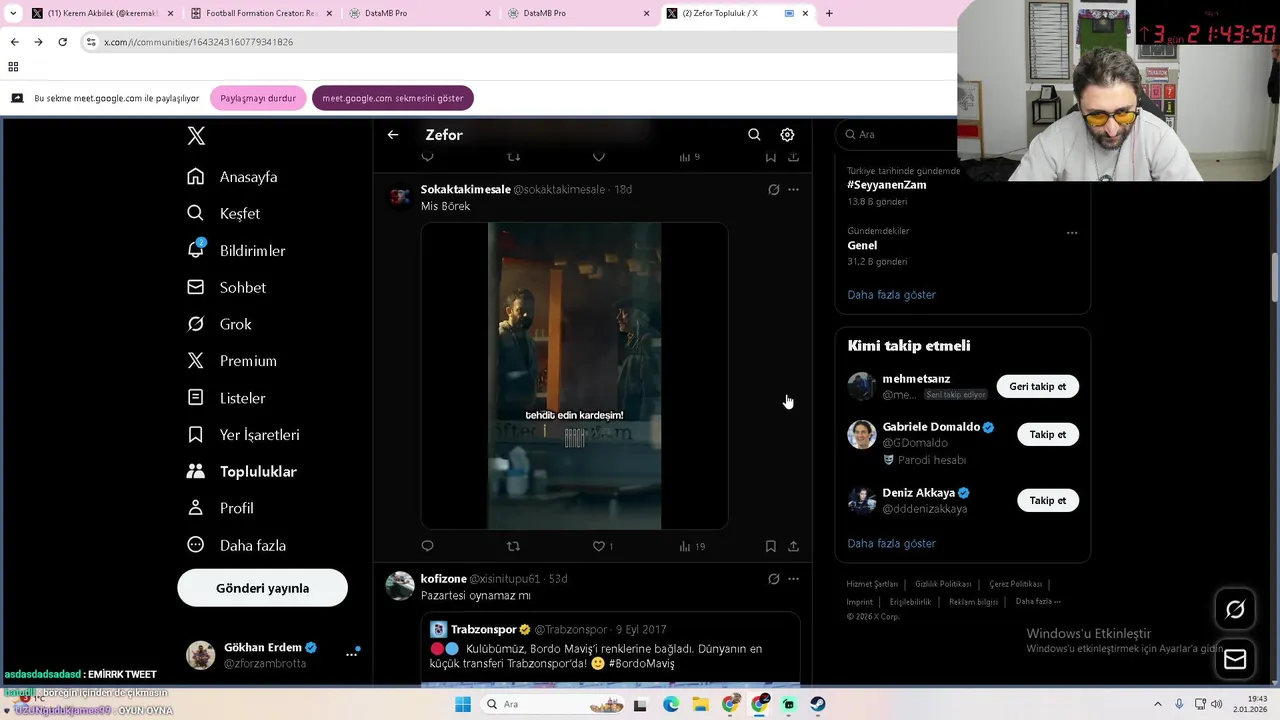This screenshot has height=720, width=1280.
Task: Open Profil page
Action: coord(220,508)
